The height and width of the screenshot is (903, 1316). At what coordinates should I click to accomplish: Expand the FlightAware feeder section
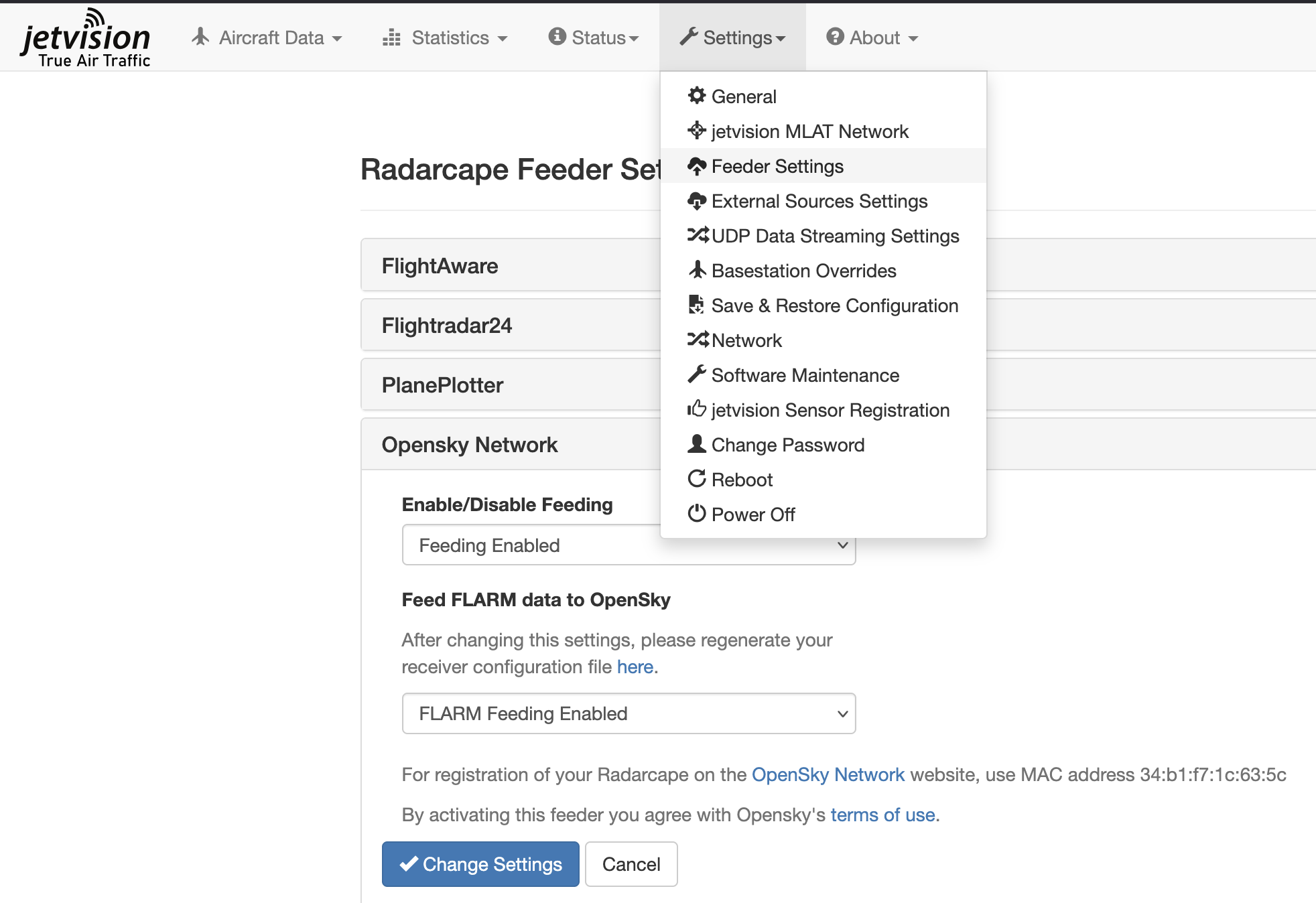pyautogui.click(x=440, y=265)
